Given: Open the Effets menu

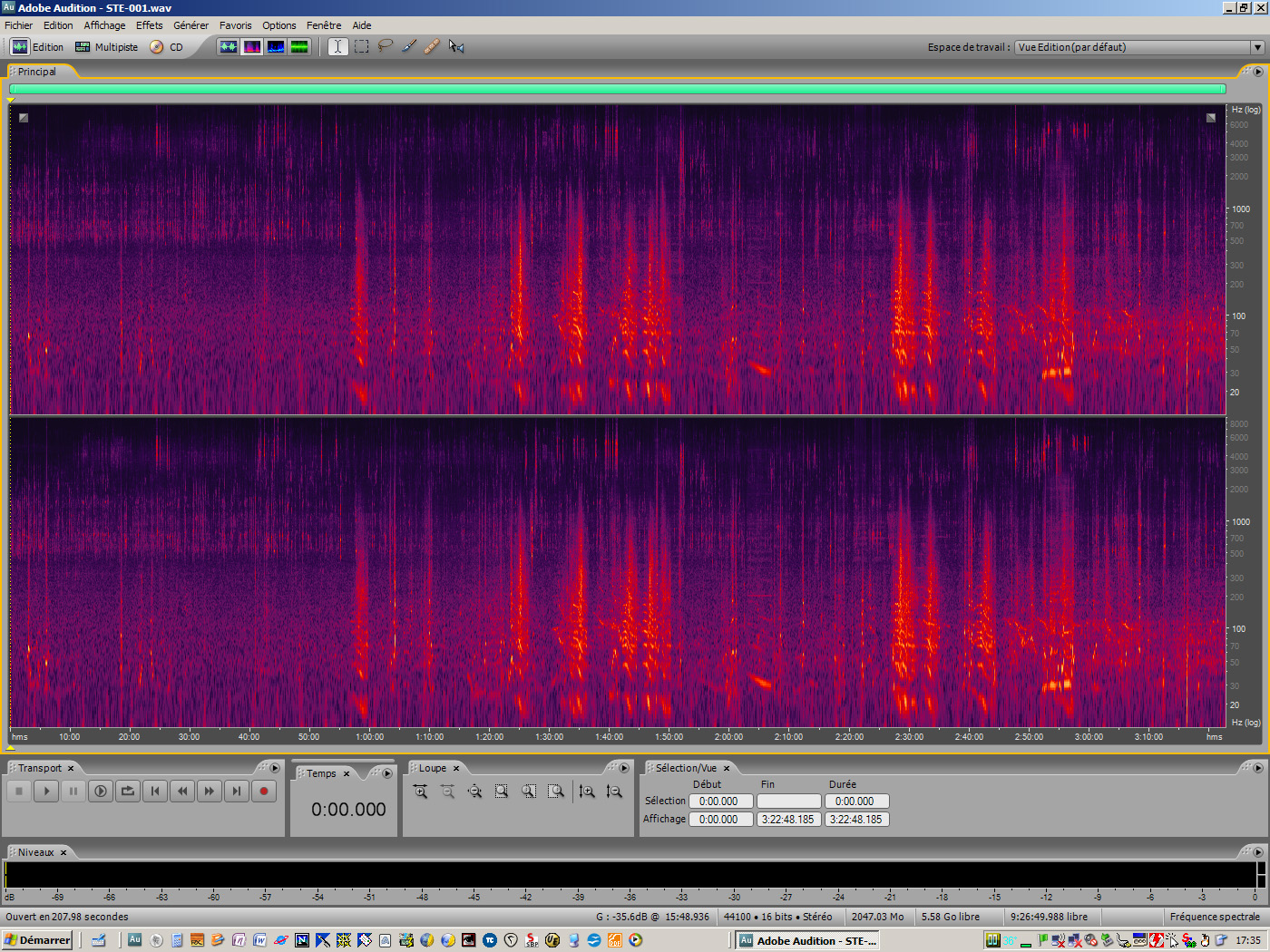Looking at the screenshot, I should coord(149,24).
